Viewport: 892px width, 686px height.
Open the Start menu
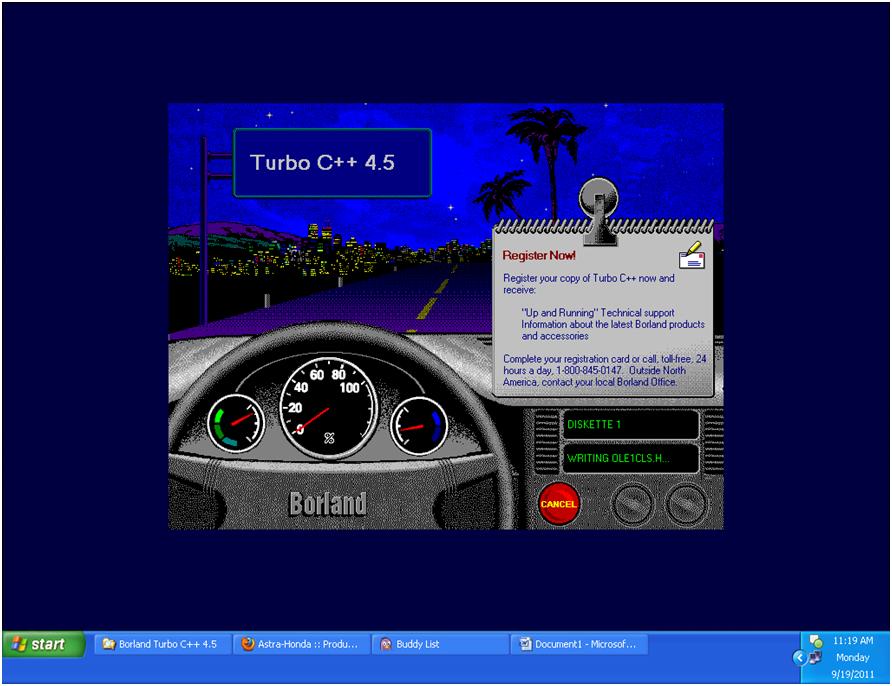click(40, 644)
